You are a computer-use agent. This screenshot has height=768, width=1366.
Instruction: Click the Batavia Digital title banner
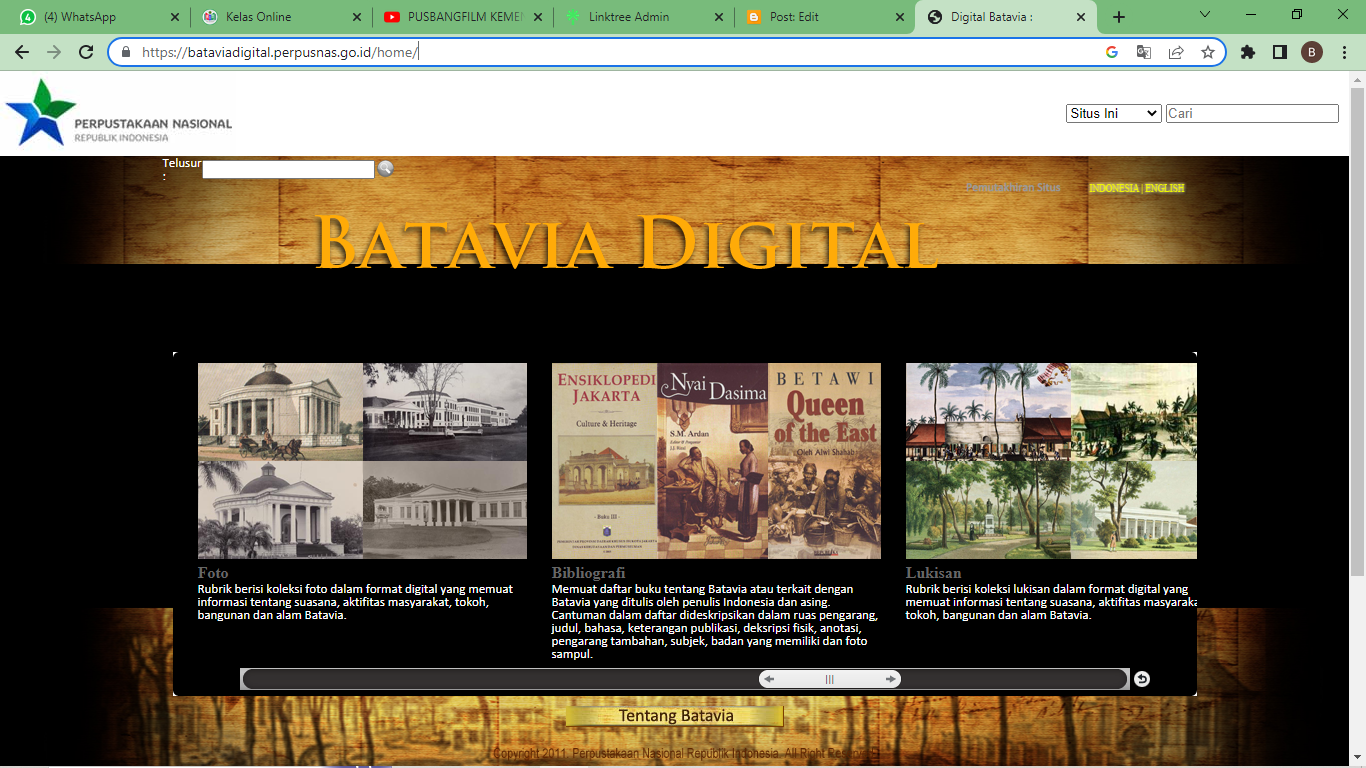point(627,243)
